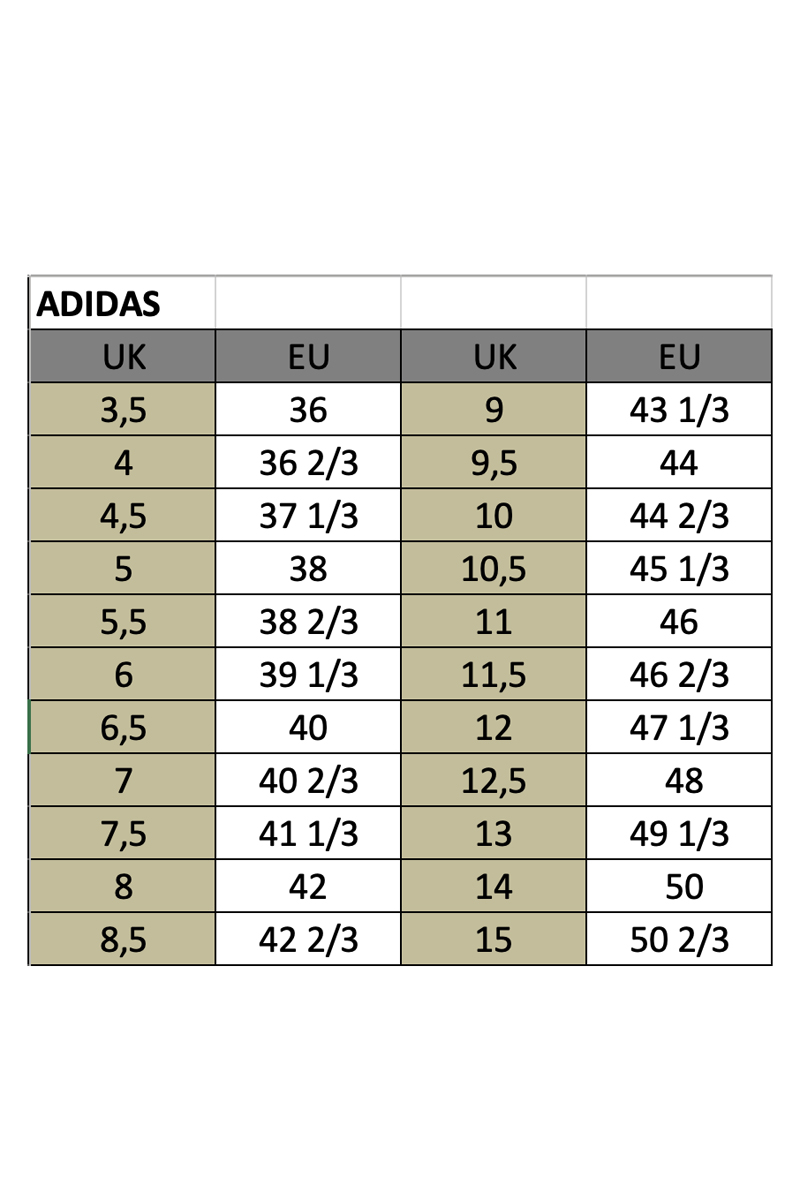Select the EU 50 2/3 cell

679,939
